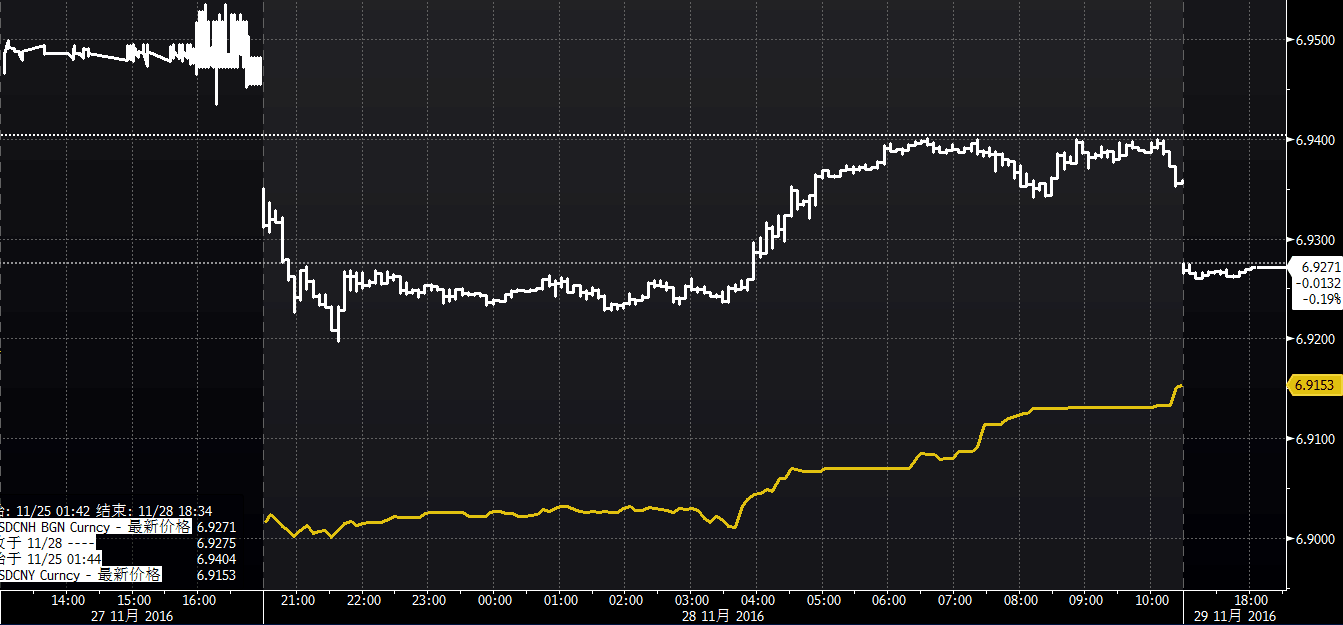This screenshot has width=1343, height=625.
Task: Click the legend date range header line
Action: point(105,511)
